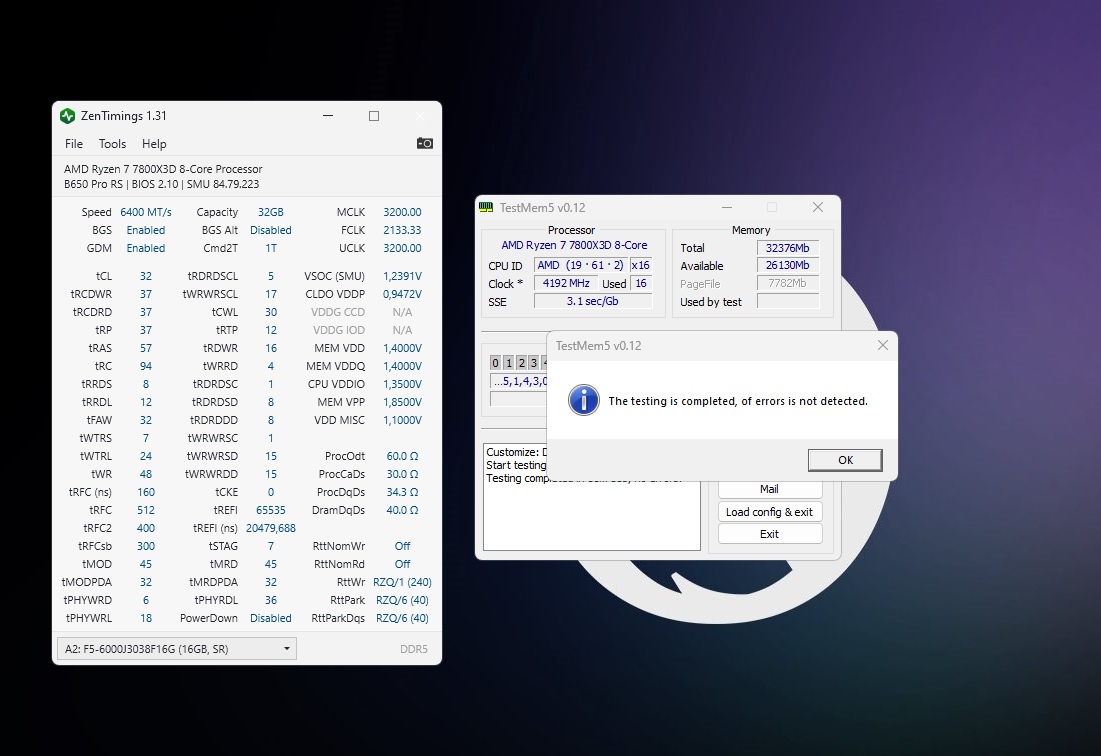Click core box 2 in TestMem5
Viewport: 1101px width, 756px height.
(x=521, y=363)
